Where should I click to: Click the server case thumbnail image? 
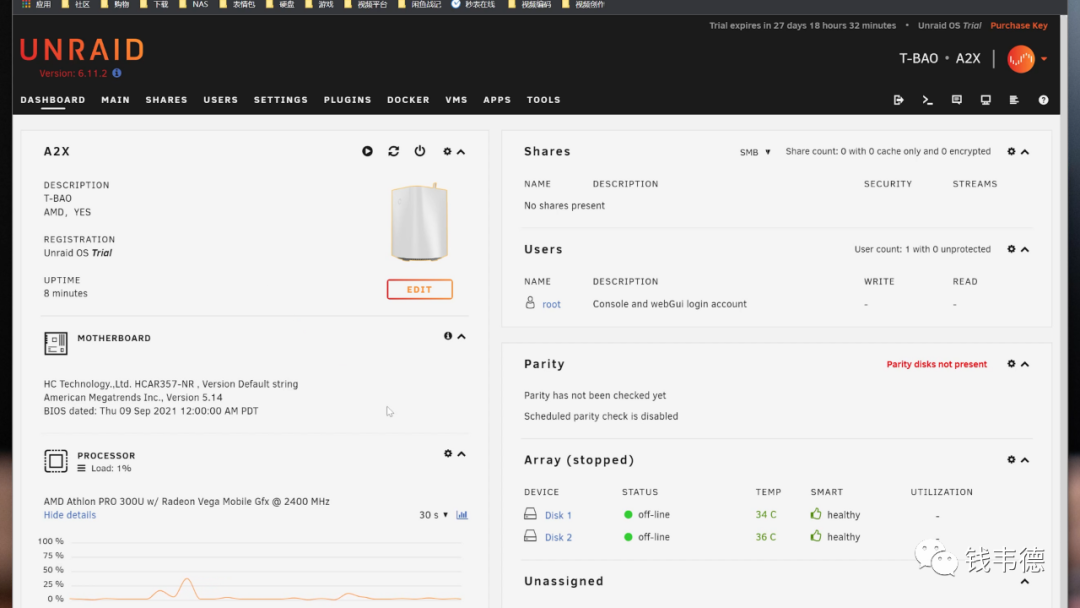point(419,222)
